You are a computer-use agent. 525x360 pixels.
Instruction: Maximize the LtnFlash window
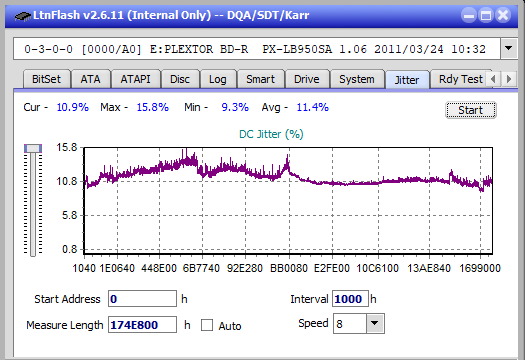pos(486,15)
